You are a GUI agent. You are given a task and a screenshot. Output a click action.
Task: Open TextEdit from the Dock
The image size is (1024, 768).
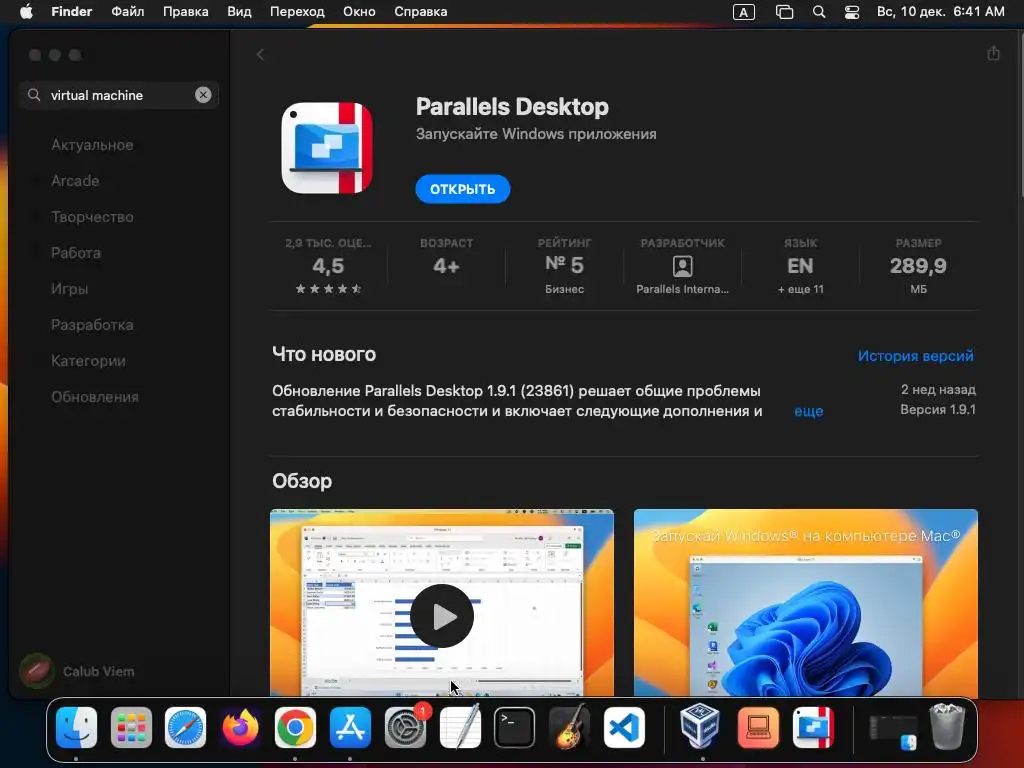tap(460, 726)
